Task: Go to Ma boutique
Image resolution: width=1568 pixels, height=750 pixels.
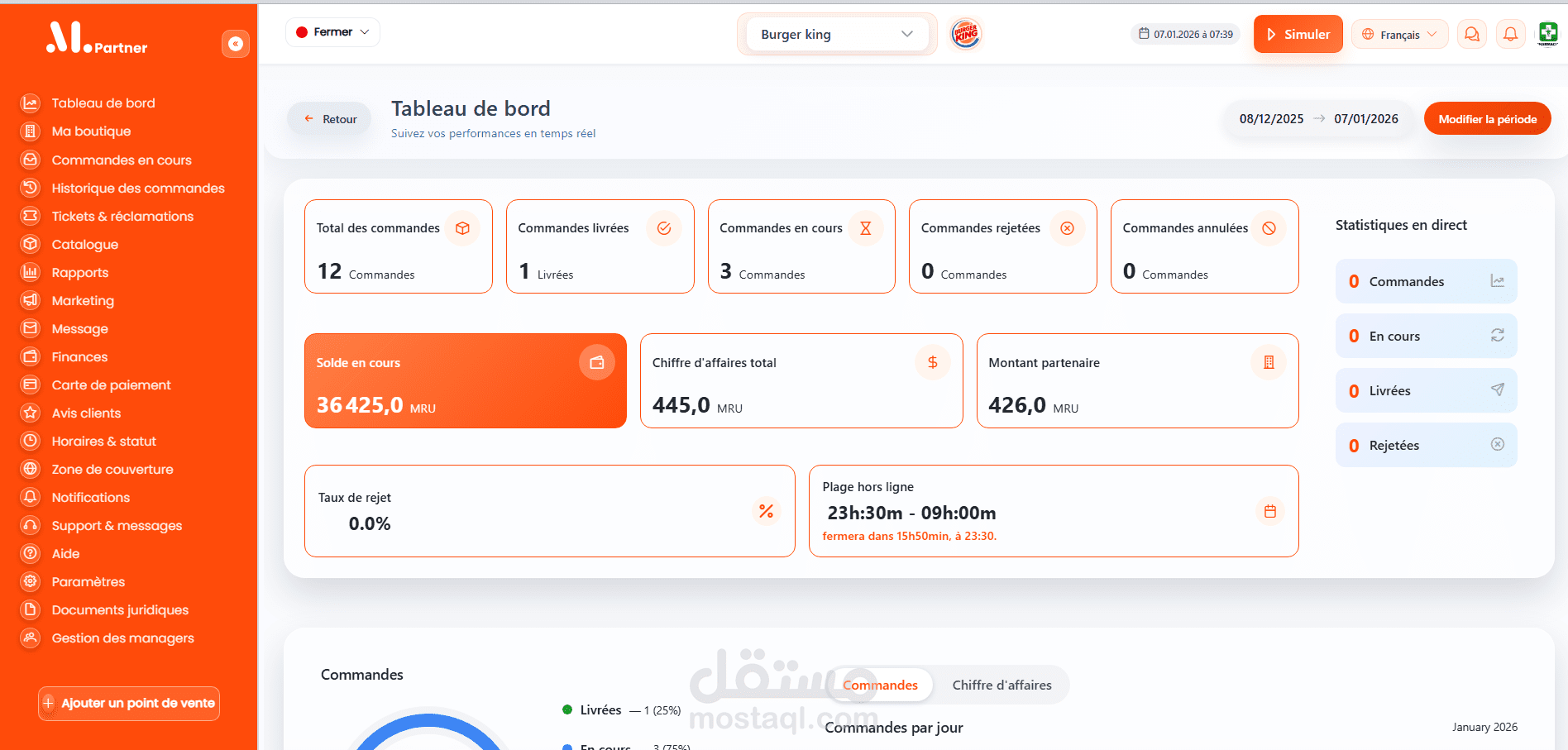Action: (x=91, y=131)
